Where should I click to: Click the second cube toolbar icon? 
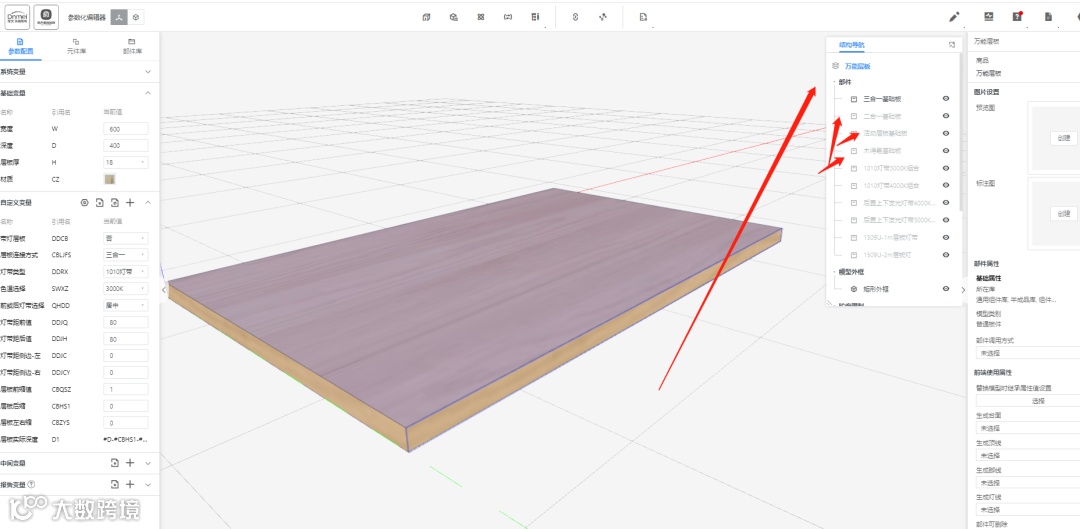[453, 17]
